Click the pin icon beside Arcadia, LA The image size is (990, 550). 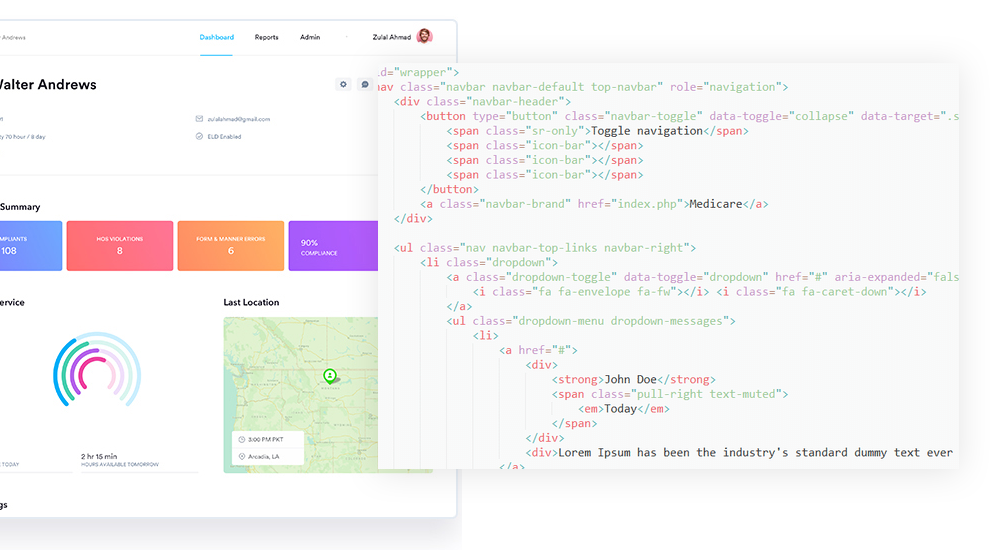tap(242, 457)
